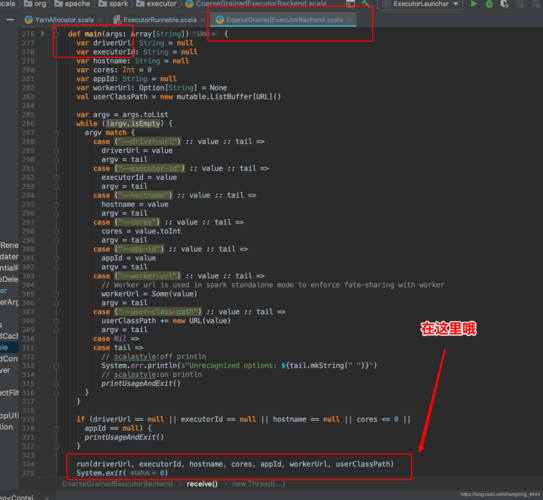The width and height of the screenshot is (543, 500).
Task: Collapse the side panel with minus icon
Action: coord(10,20)
